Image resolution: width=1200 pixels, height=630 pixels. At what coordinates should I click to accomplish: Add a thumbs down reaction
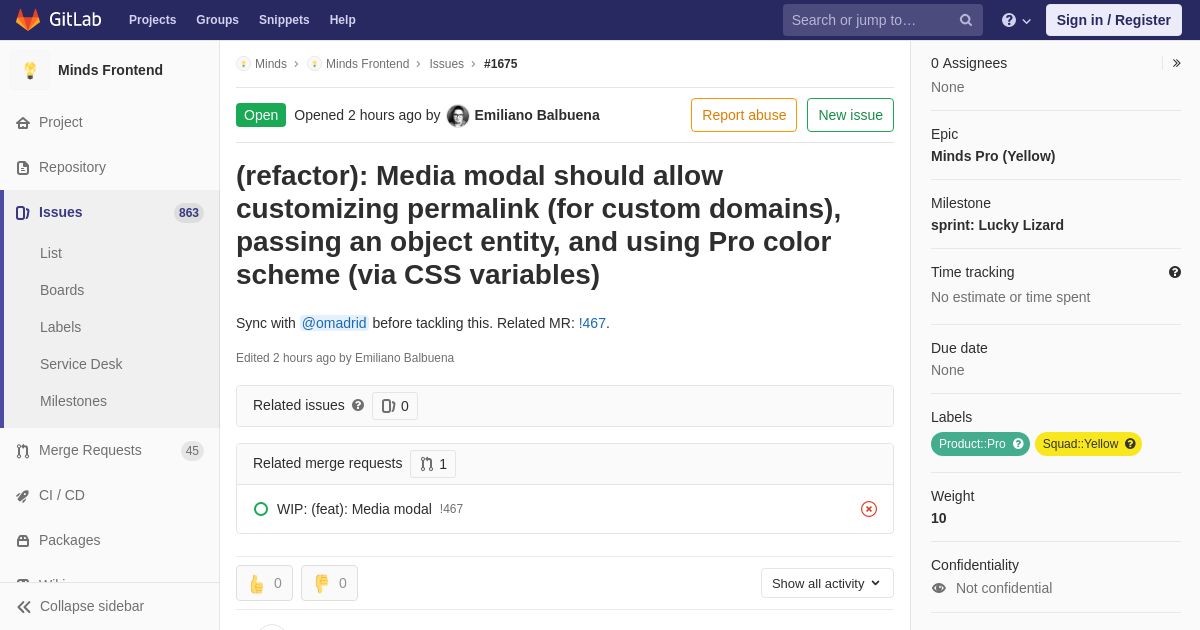click(329, 583)
